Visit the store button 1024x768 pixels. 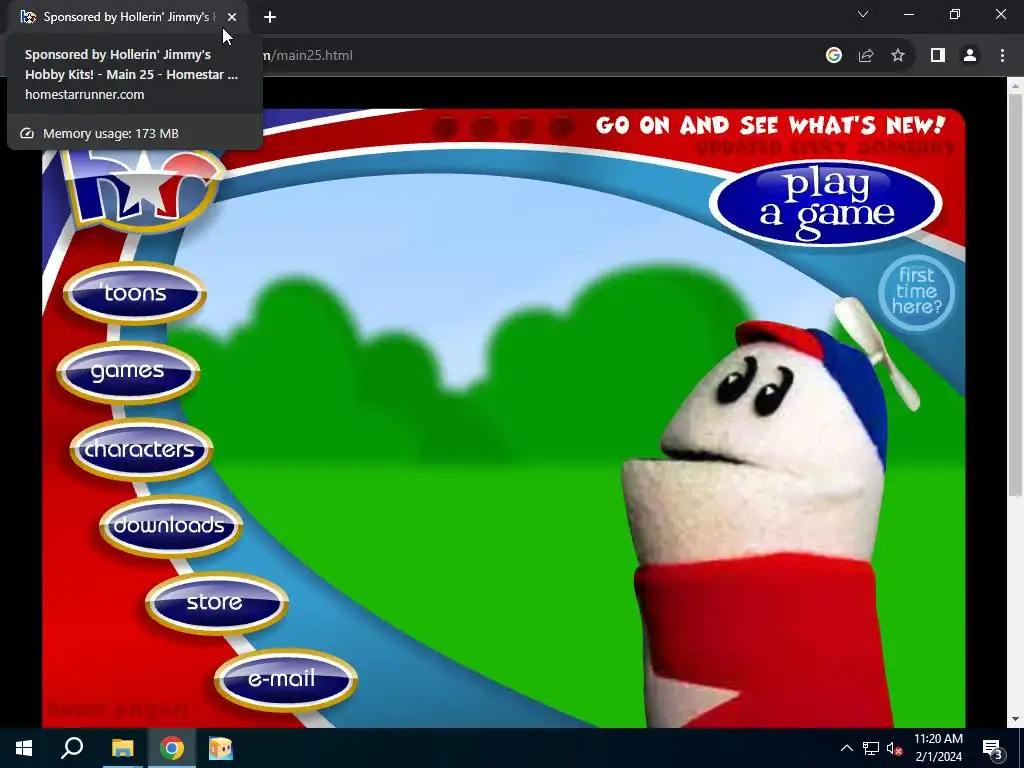[x=216, y=602]
